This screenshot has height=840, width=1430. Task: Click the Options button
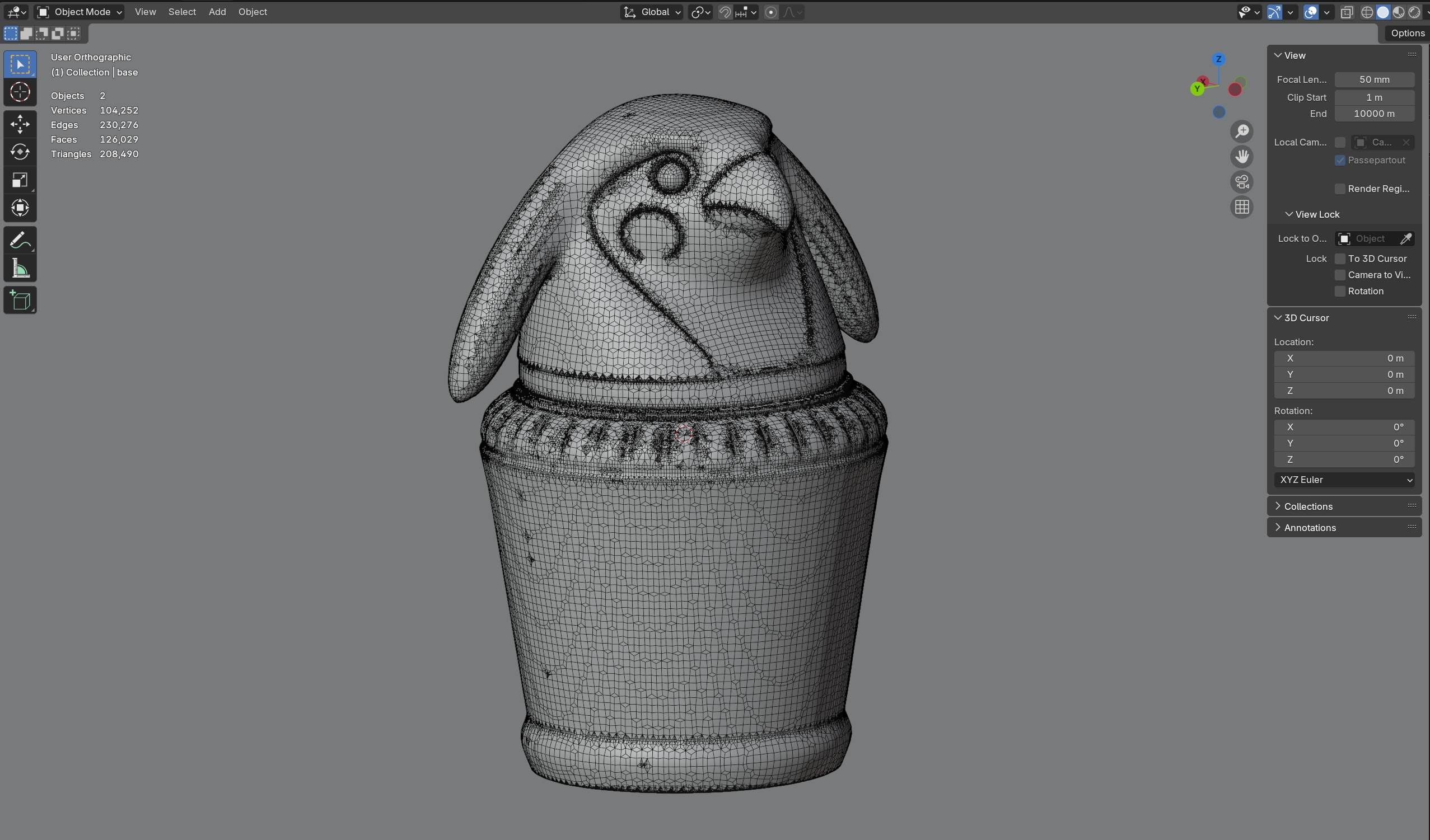[1406, 33]
